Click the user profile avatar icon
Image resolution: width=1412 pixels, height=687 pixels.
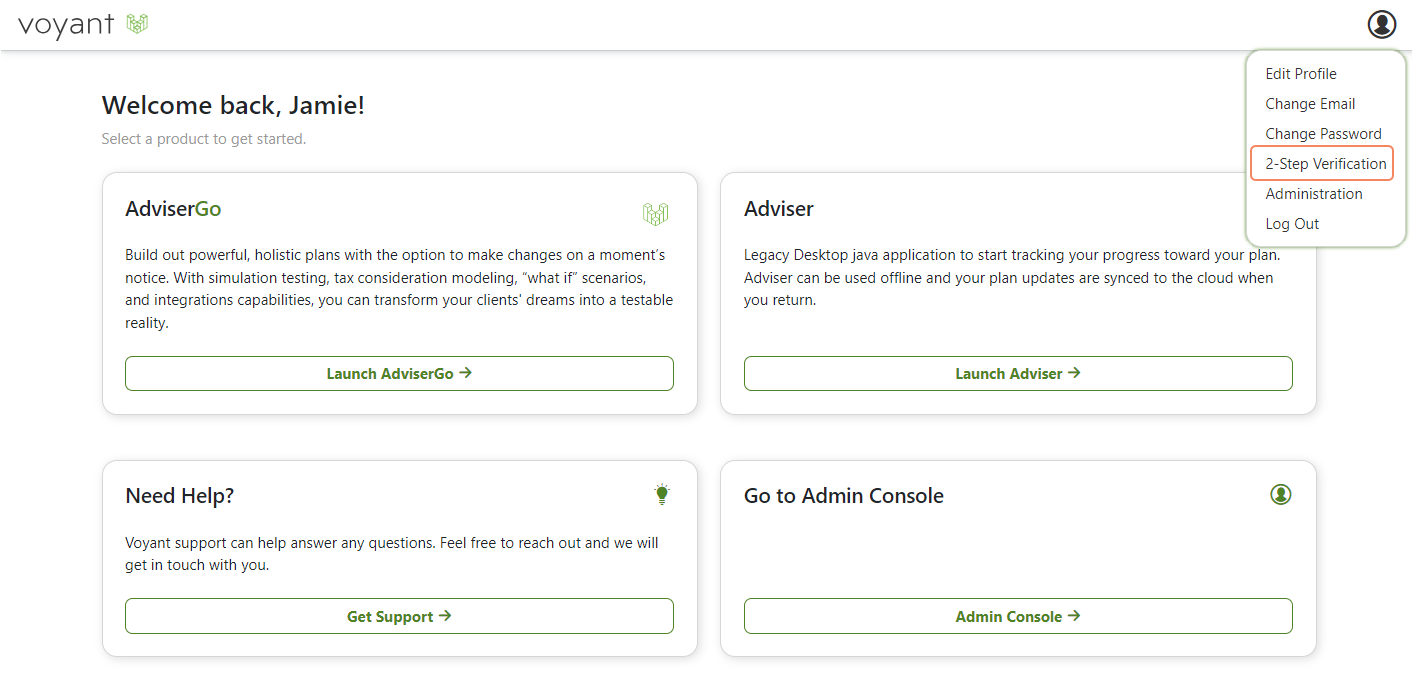click(x=1381, y=24)
